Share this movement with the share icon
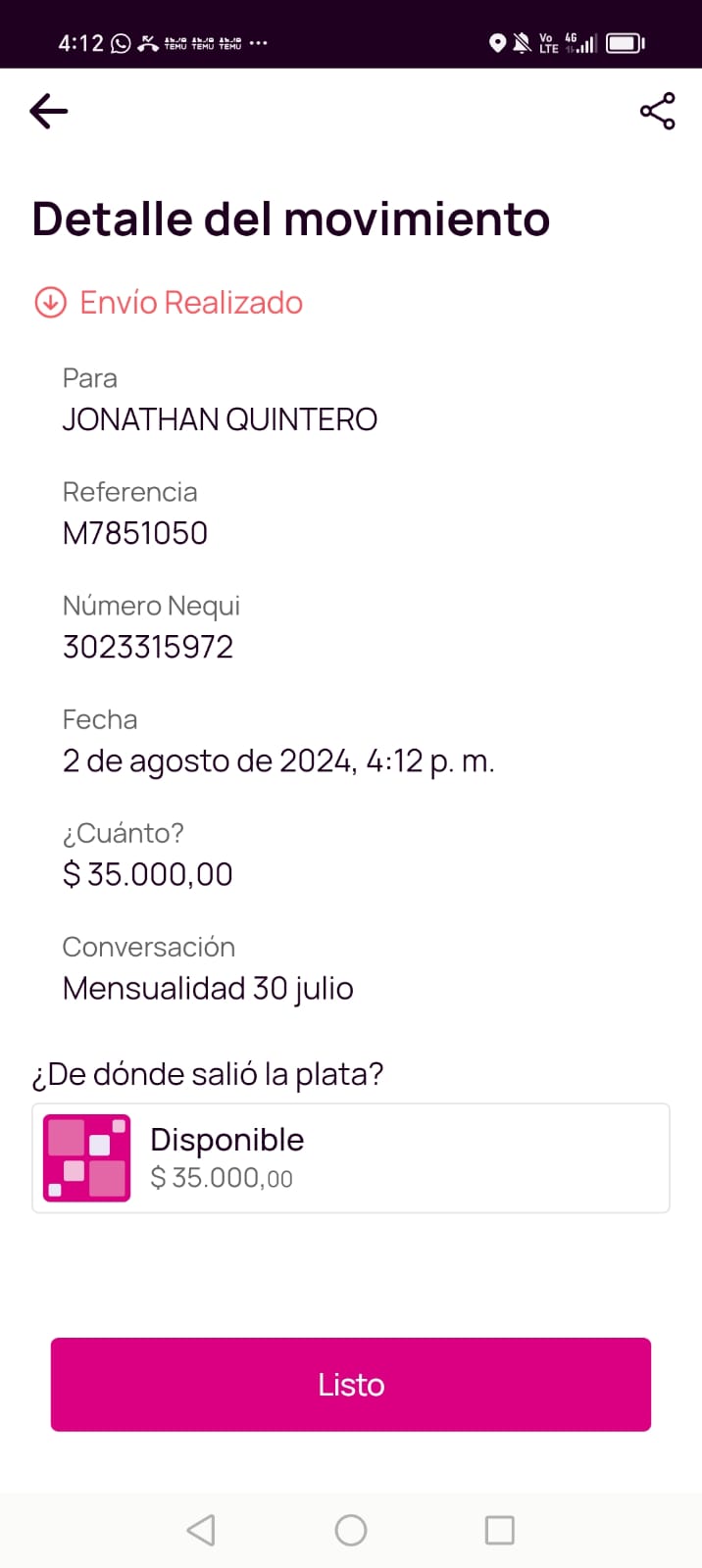 pos(657,112)
